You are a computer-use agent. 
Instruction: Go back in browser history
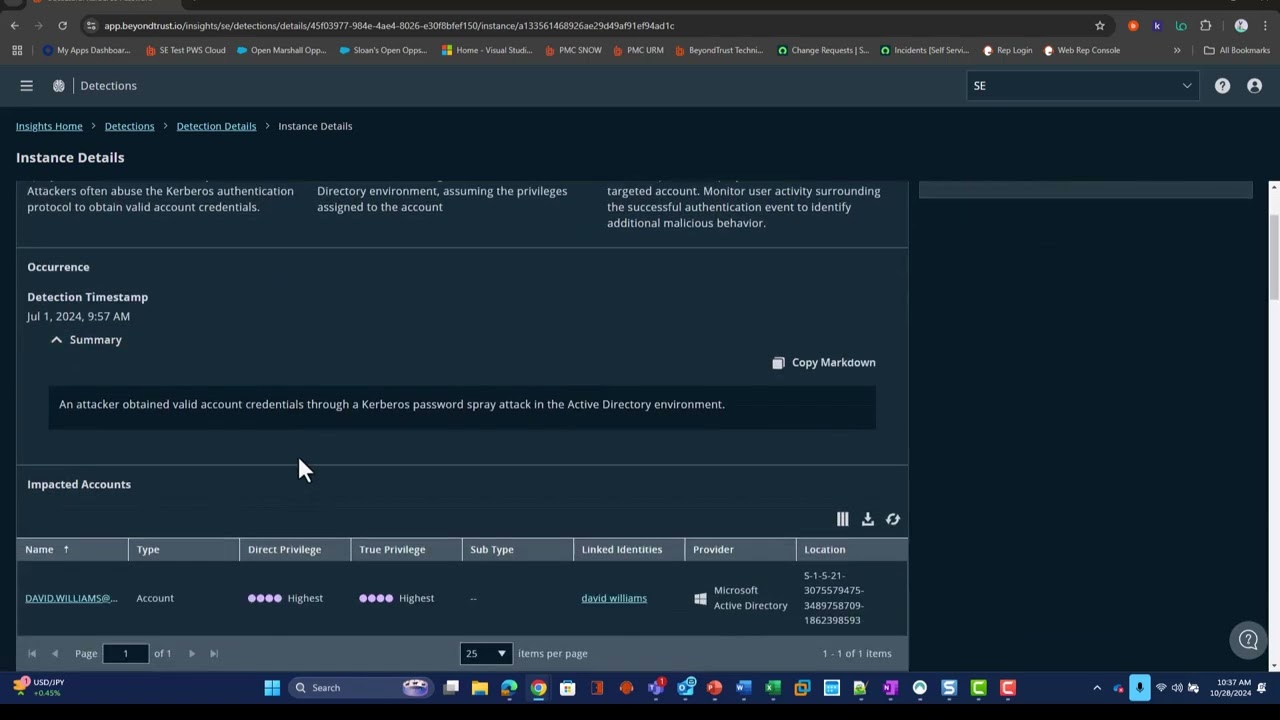(14, 25)
